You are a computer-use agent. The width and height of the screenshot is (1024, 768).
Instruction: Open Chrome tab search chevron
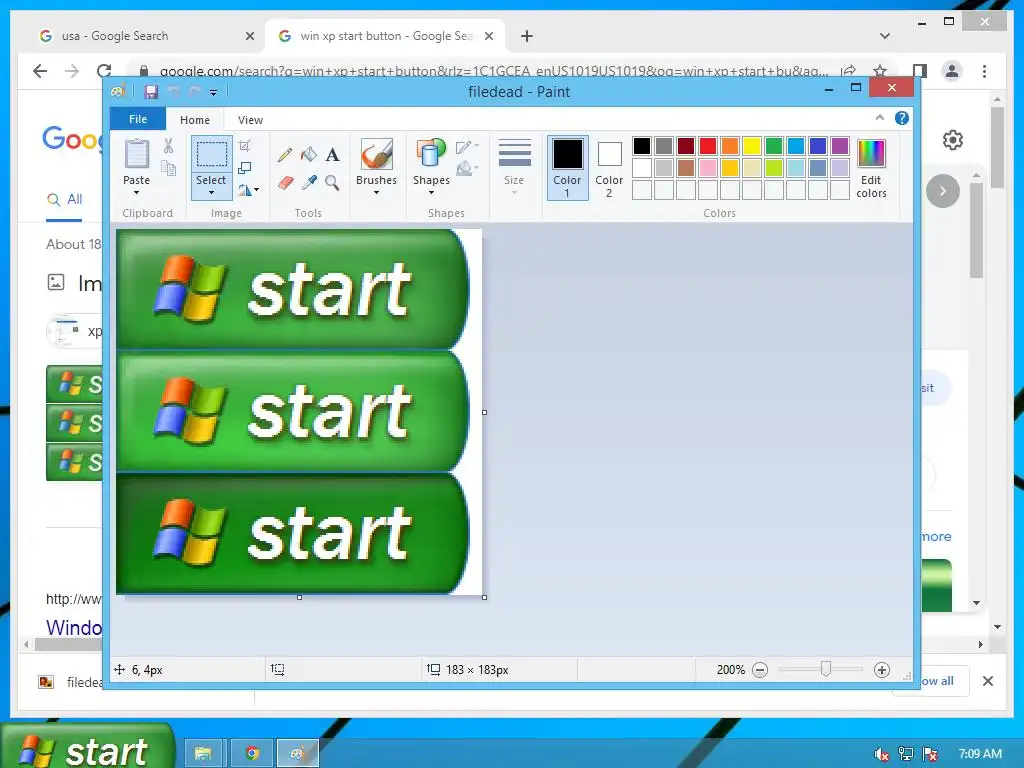coord(885,36)
